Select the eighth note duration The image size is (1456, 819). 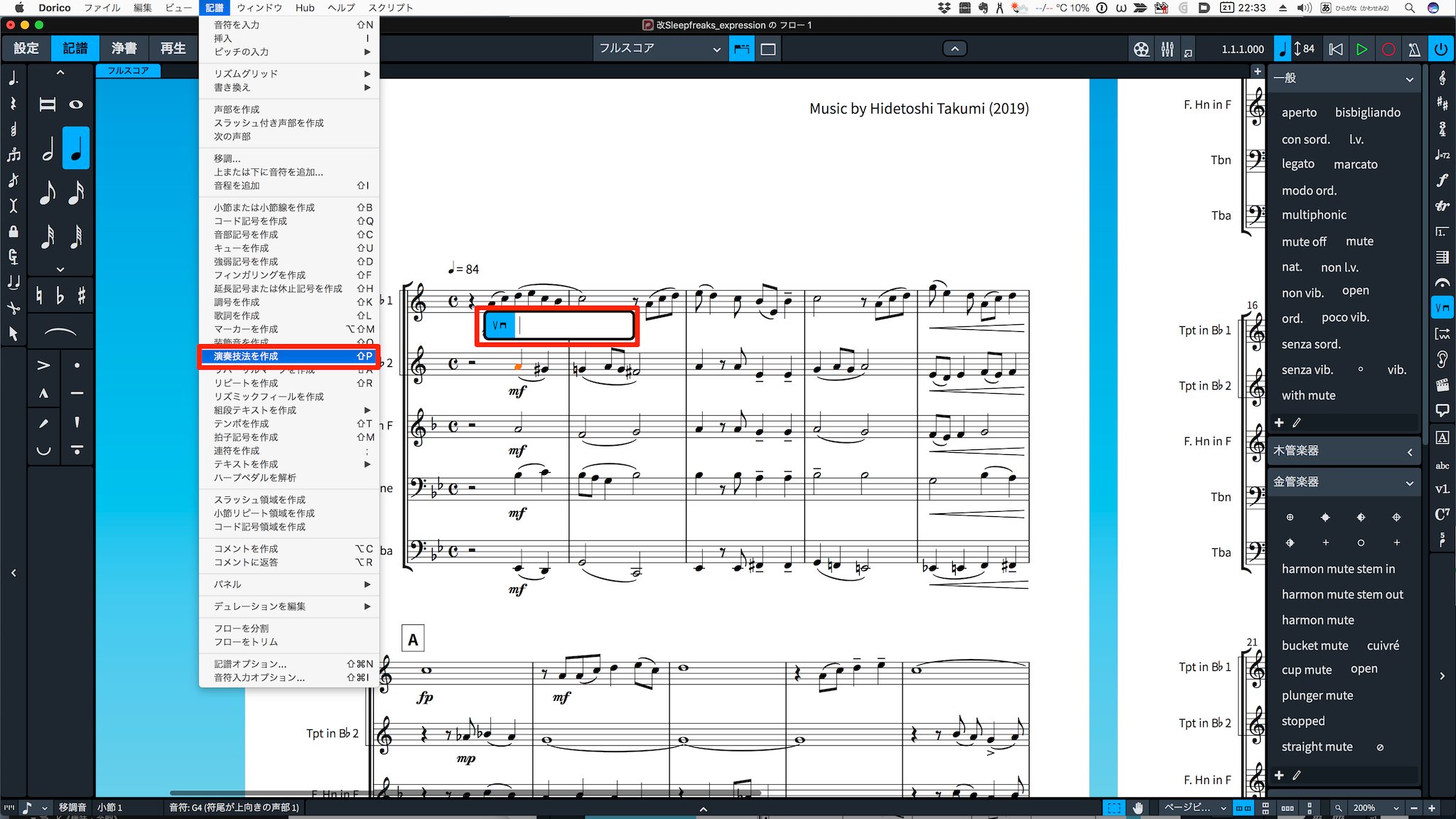pos(48,192)
